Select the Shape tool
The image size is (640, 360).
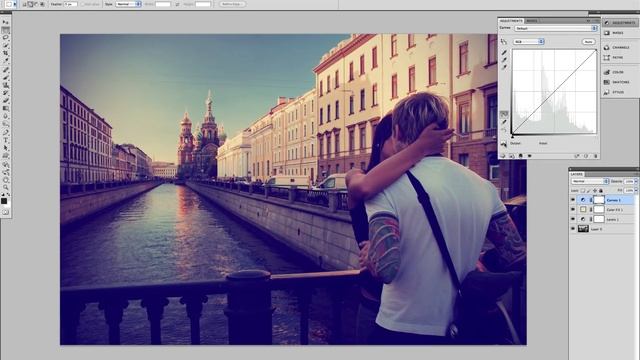(x=6, y=156)
